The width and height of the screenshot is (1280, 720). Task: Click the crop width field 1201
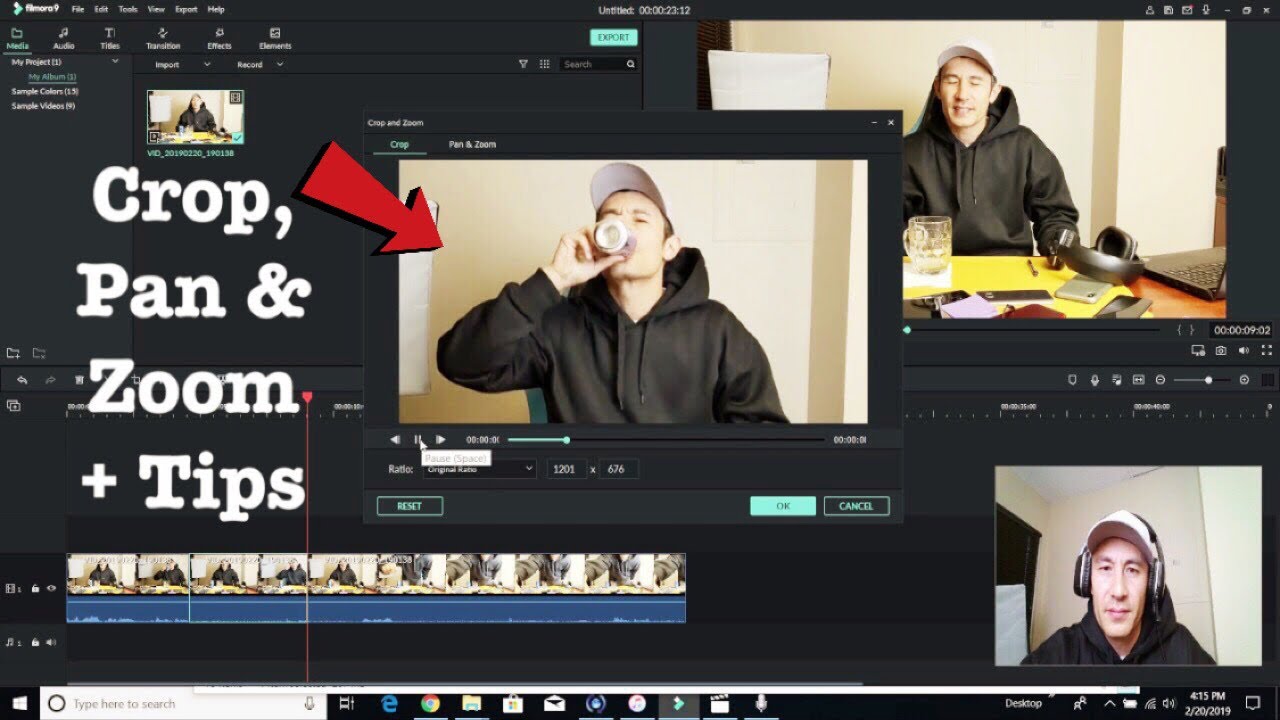(x=566, y=469)
